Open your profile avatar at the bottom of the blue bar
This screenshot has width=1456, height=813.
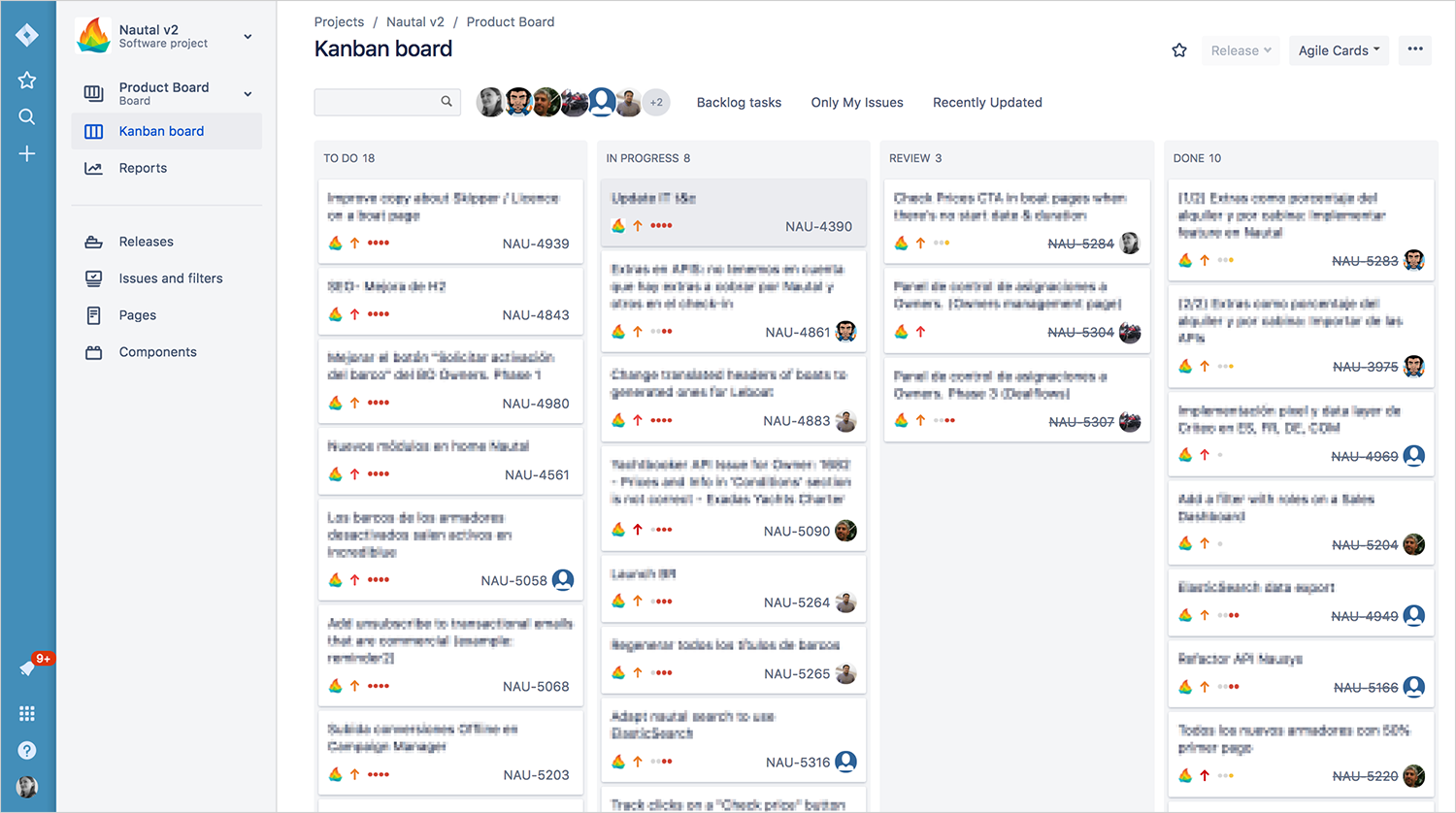[27, 787]
